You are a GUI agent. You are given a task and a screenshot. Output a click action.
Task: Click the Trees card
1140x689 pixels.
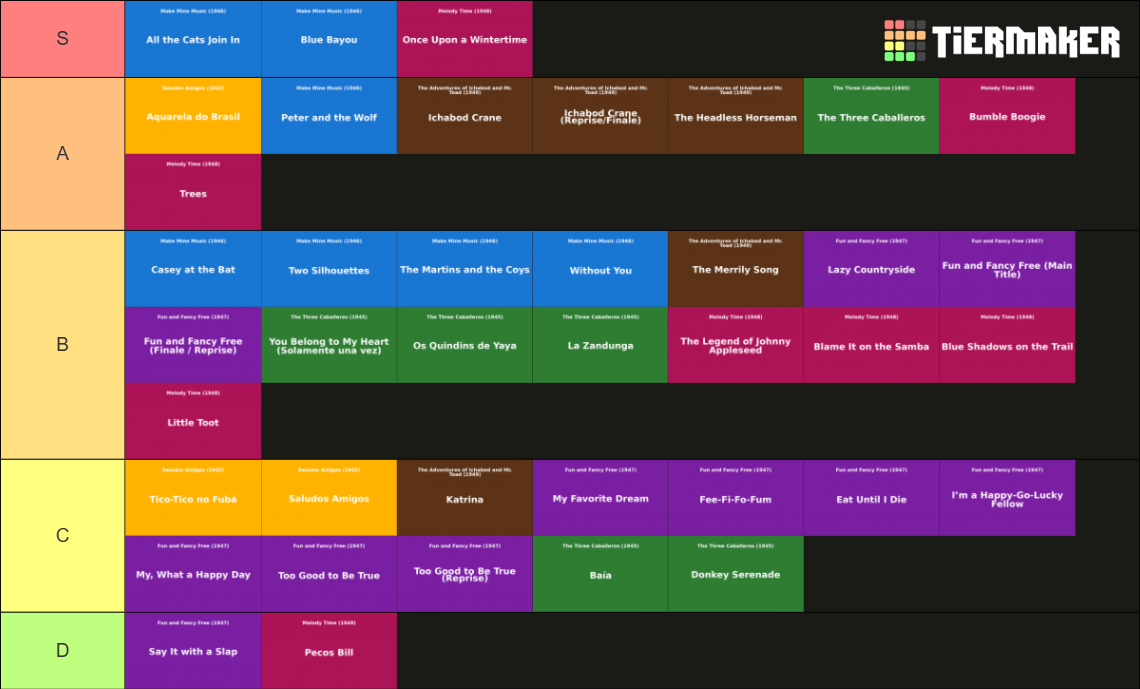click(193, 193)
